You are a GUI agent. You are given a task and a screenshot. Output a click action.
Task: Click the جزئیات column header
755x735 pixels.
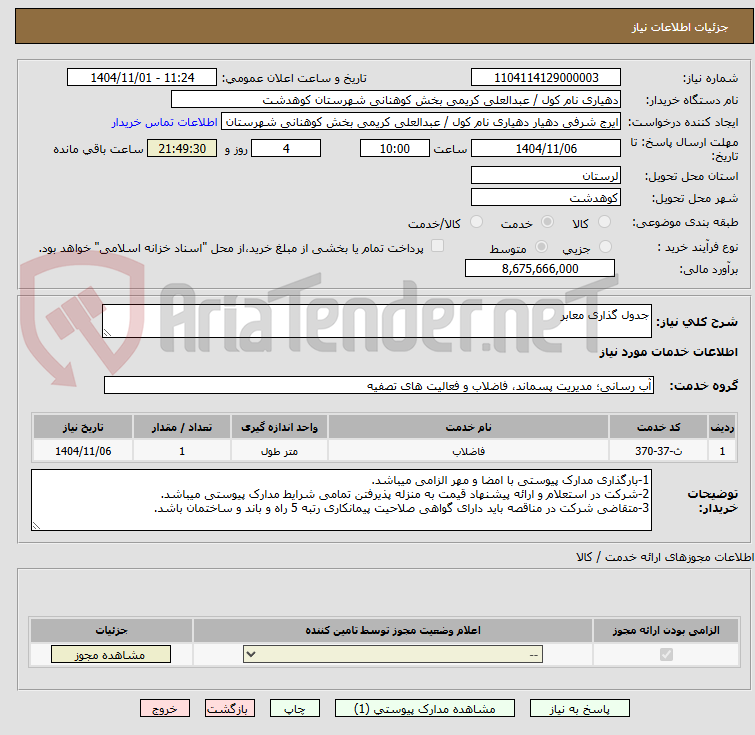(111, 630)
